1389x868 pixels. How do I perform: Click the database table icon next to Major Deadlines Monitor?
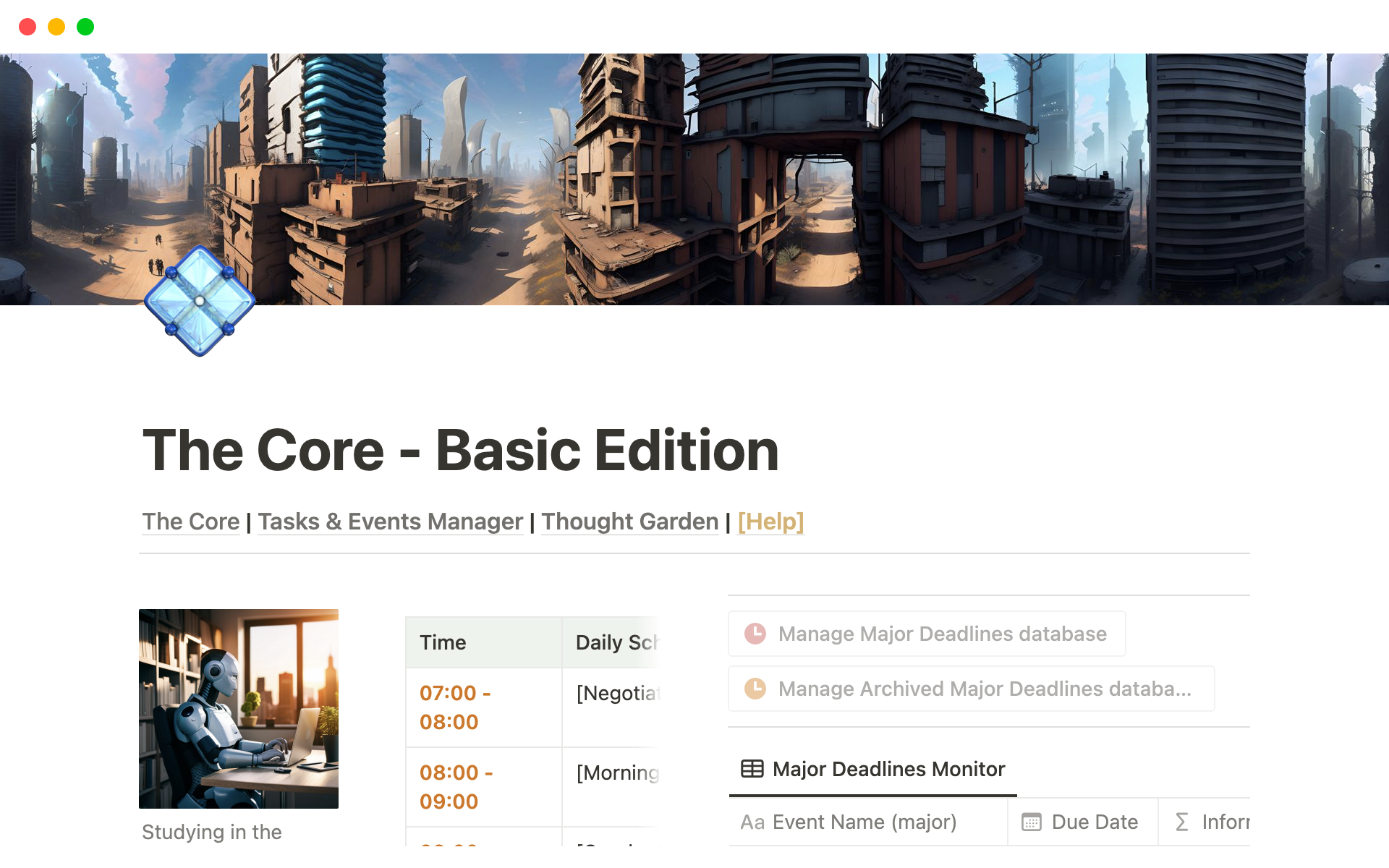752,769
